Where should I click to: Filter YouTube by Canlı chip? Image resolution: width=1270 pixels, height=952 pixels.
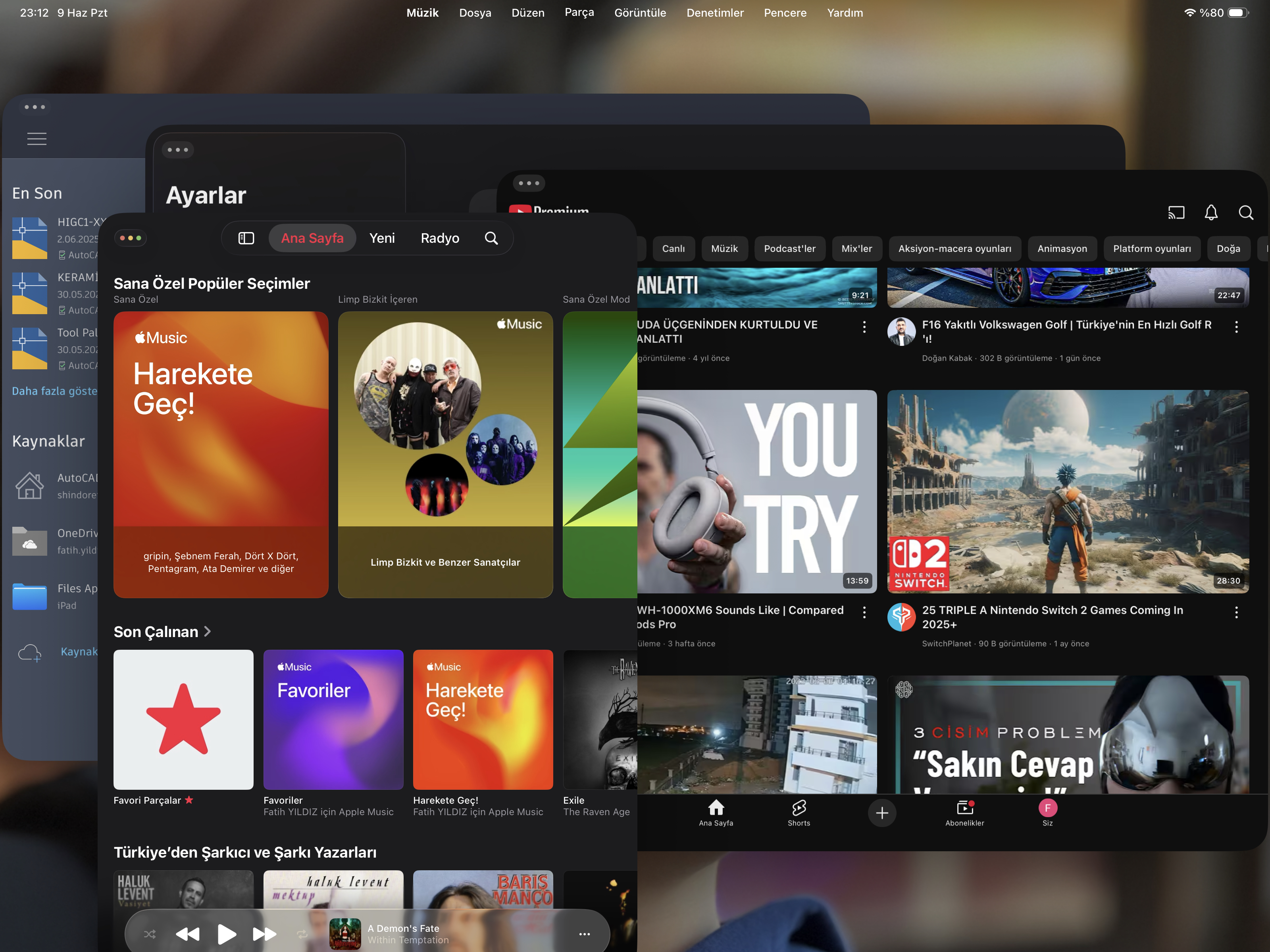tap(673, 248)
